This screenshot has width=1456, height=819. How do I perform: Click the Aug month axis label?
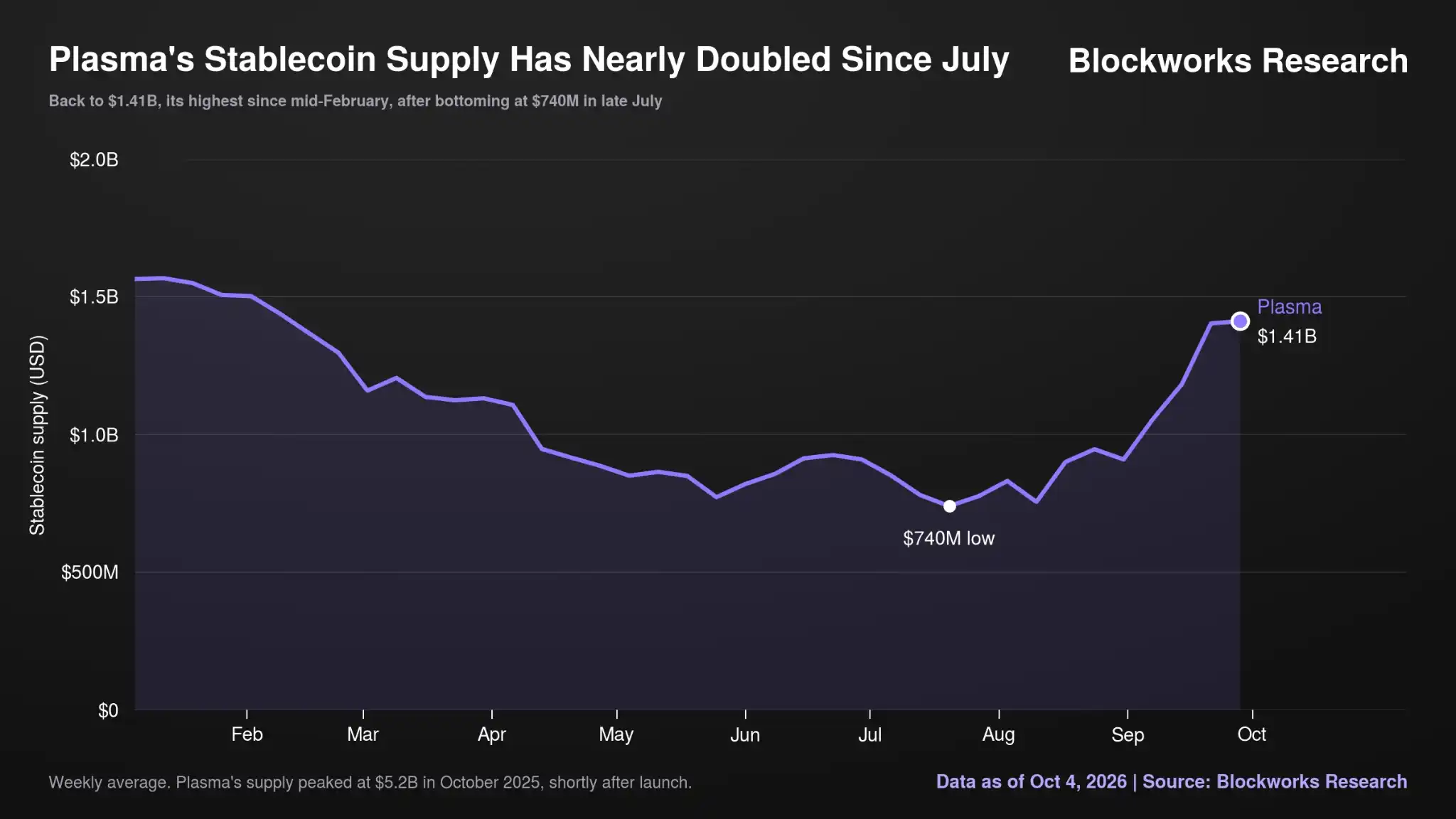999,734
